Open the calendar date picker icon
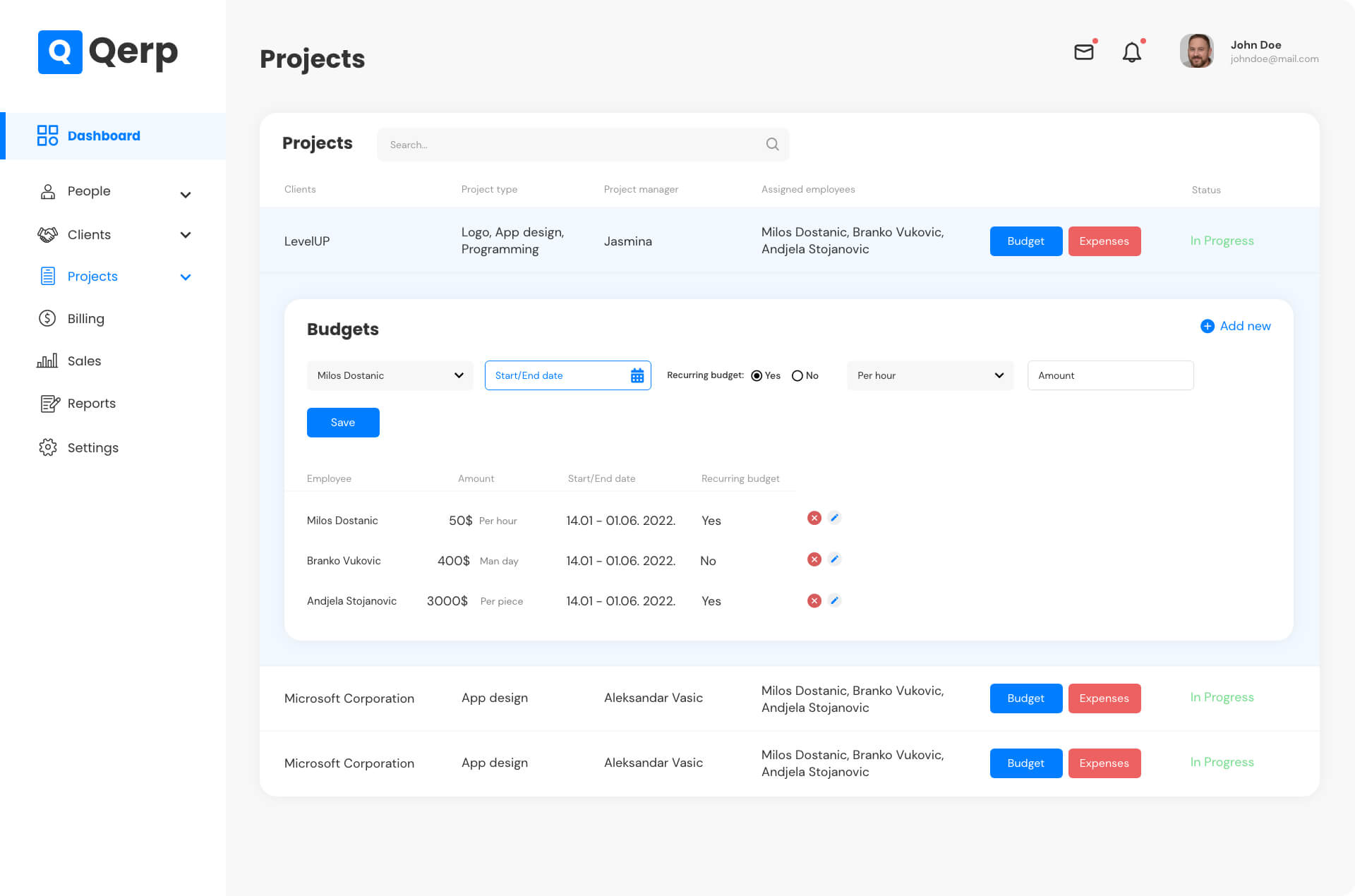The height and width of the screenshot is (896, 1355). coord(637,375)
